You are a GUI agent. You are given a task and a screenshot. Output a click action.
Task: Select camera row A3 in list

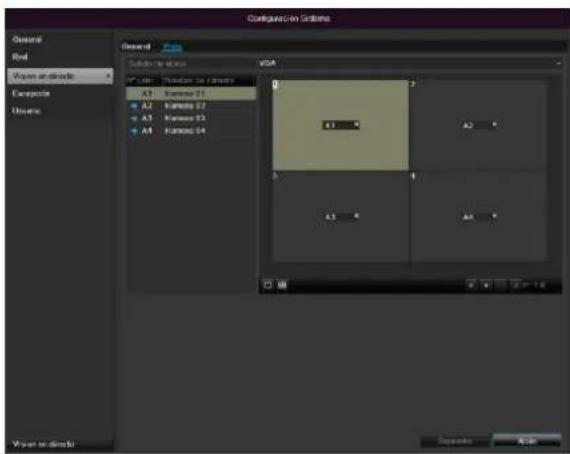click(191, 118)
